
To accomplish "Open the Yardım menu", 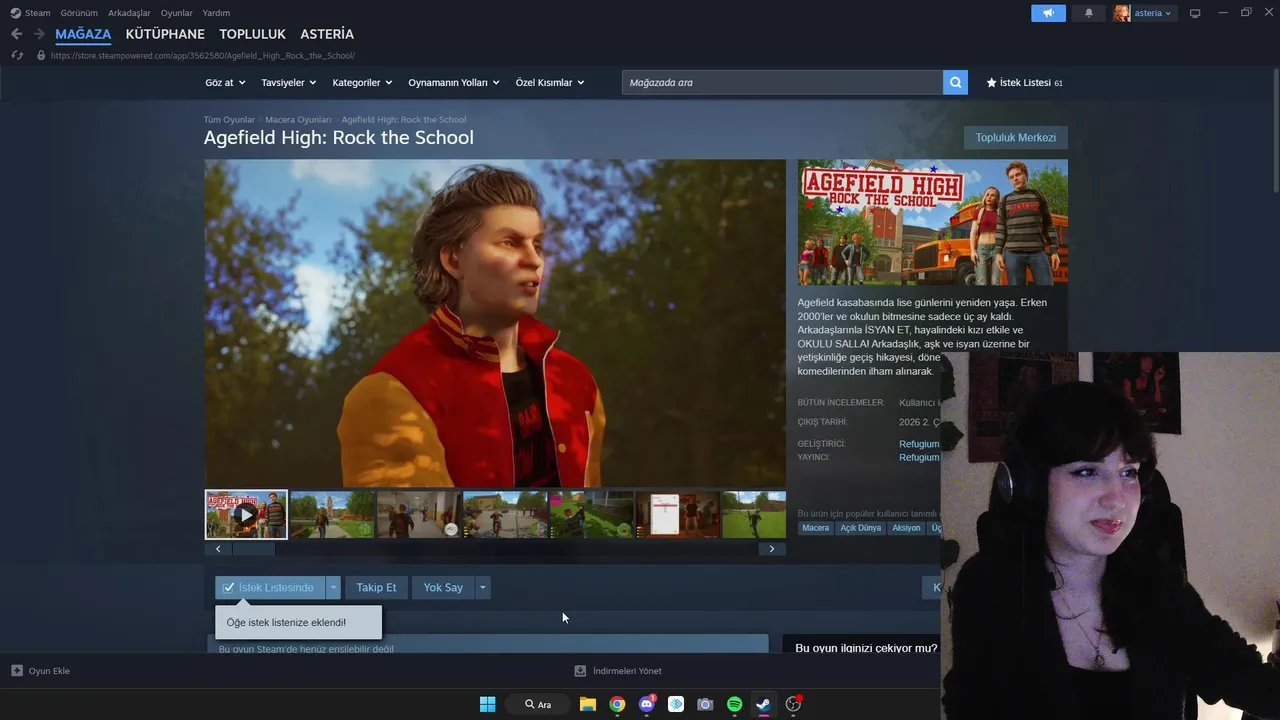I will [216, 13].
